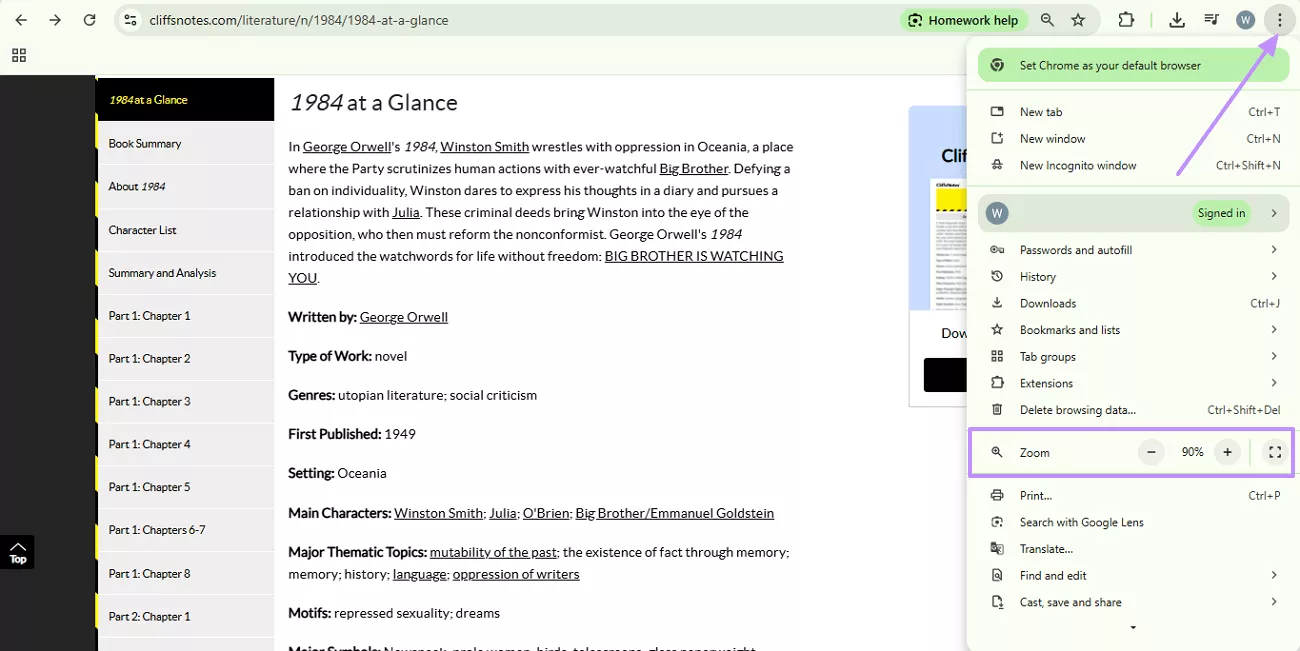This screenshot has width=1300, height=651.
Task: Open Downloads from the toolbar icon
Action: point(1177,19)
